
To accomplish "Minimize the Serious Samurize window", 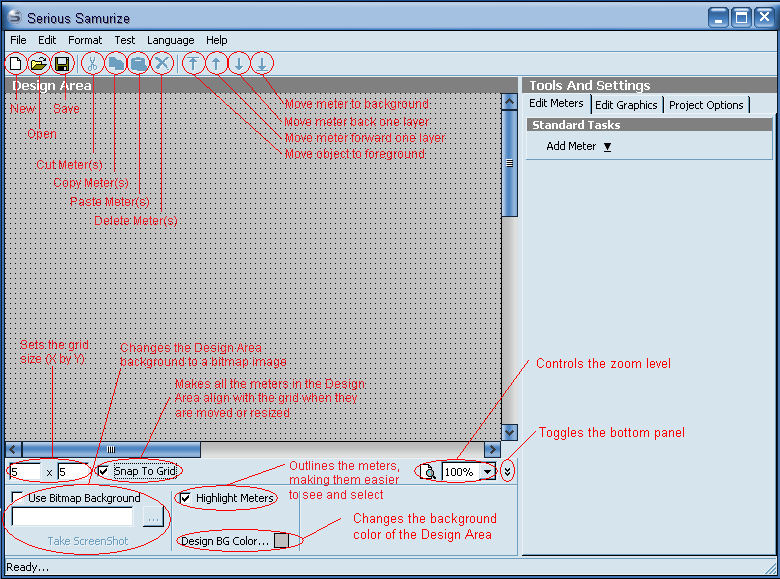I will point(718,18).
